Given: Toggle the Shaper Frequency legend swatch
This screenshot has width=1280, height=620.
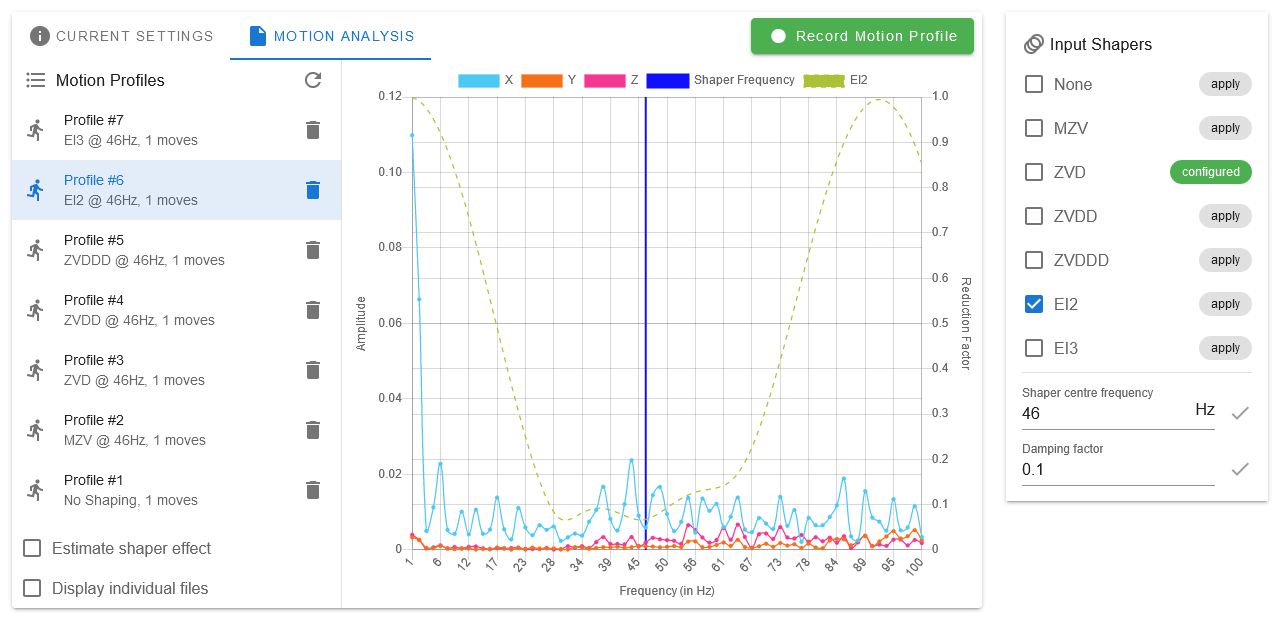Looking at the screenshot, I should click(x=667, y=80).
